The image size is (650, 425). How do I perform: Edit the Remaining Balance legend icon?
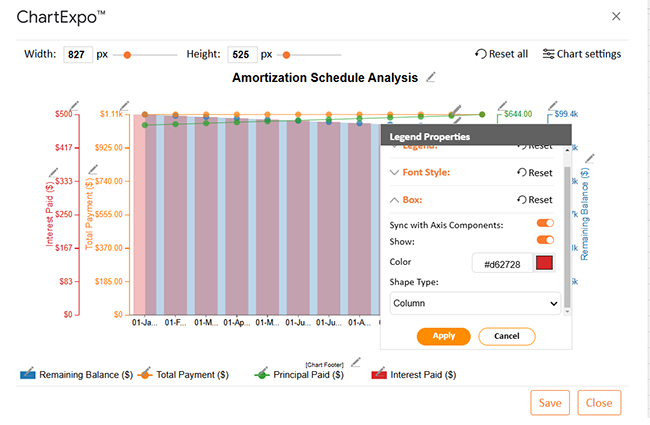[x=29, y=374]
